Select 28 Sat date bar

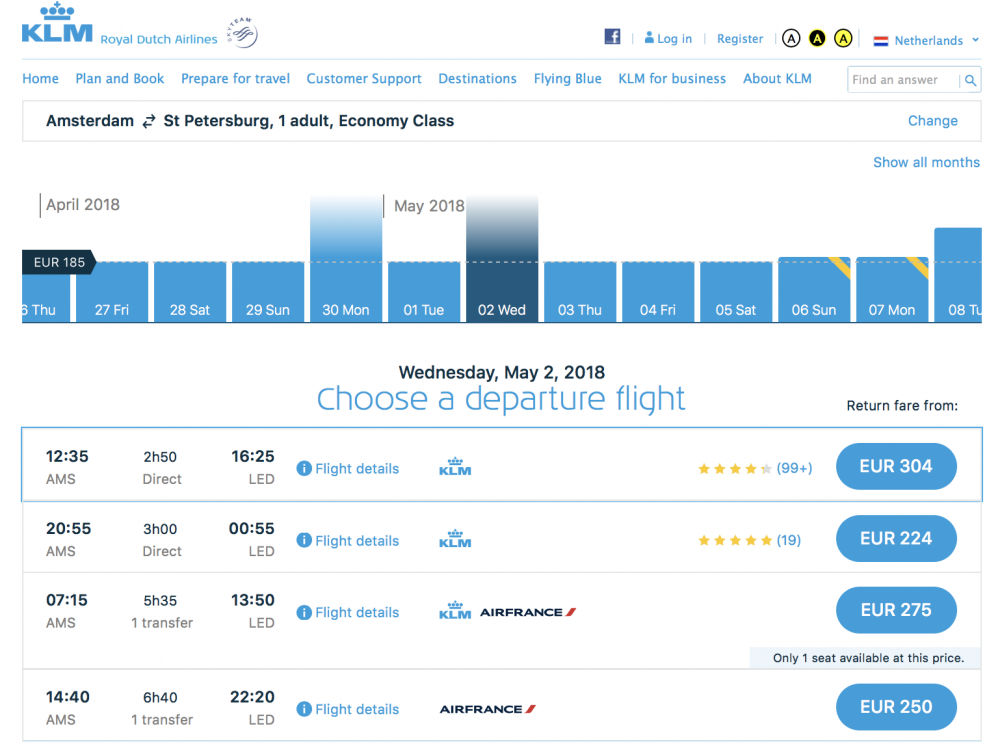click(190, 292)
